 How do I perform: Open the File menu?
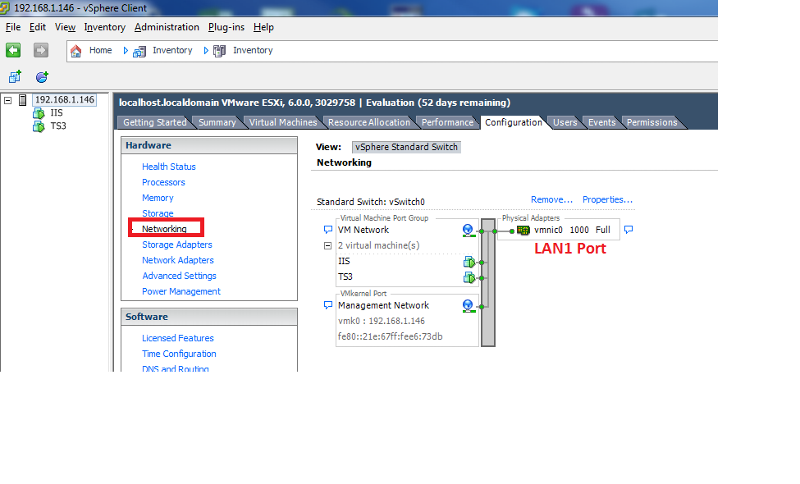tap(13, 27)
